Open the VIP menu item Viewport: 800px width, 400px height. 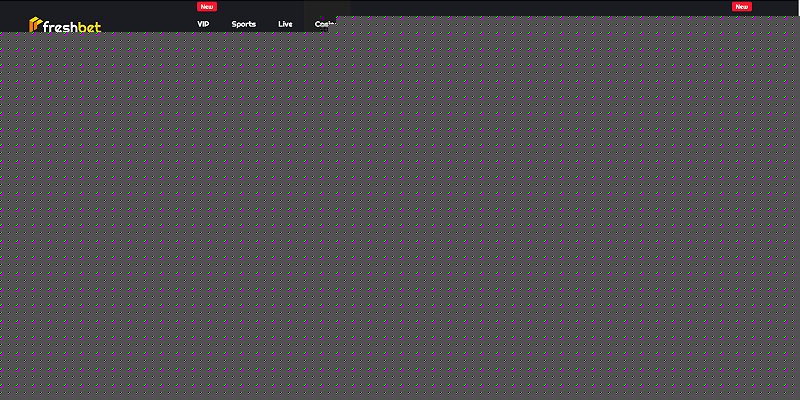tap(203, 24)
